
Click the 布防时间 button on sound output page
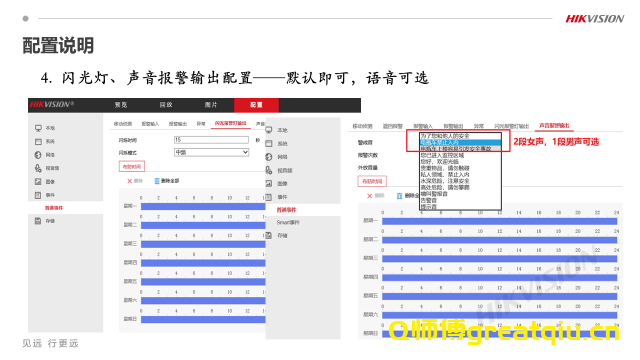[372, 181]
